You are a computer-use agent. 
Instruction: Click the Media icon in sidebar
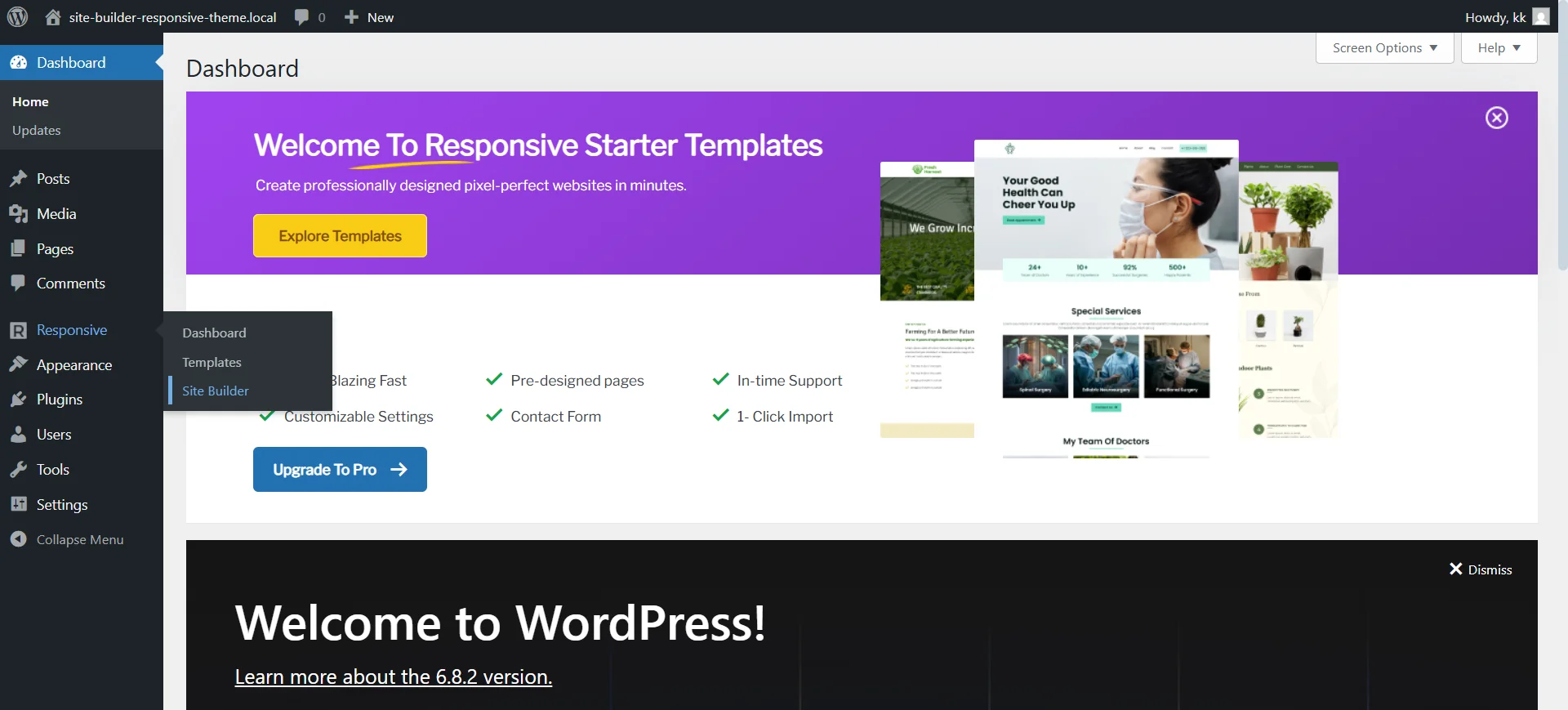coord(19,214)
